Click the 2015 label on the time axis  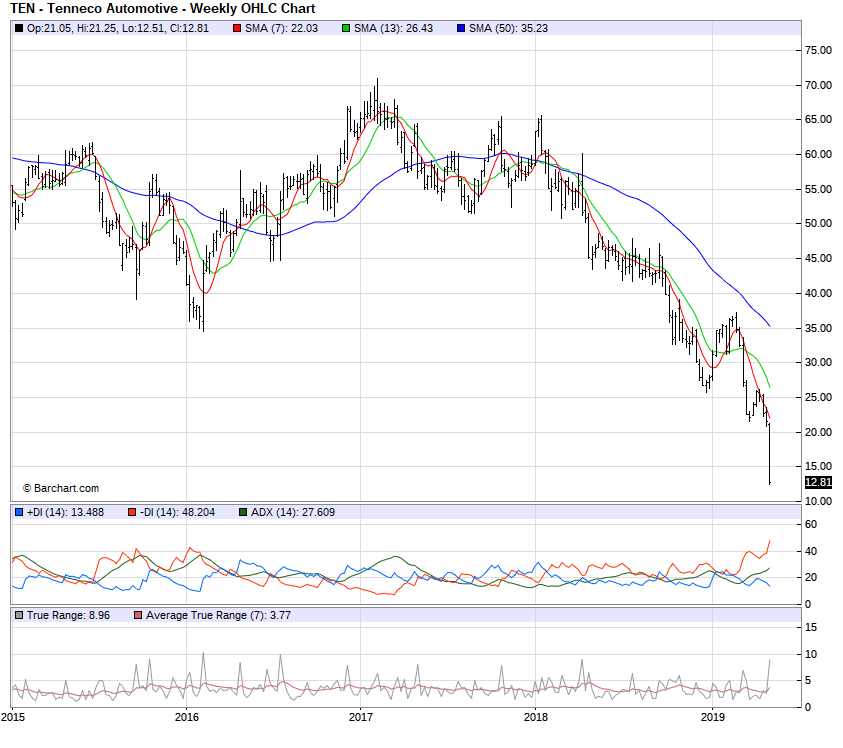click(x=13, y=717)
